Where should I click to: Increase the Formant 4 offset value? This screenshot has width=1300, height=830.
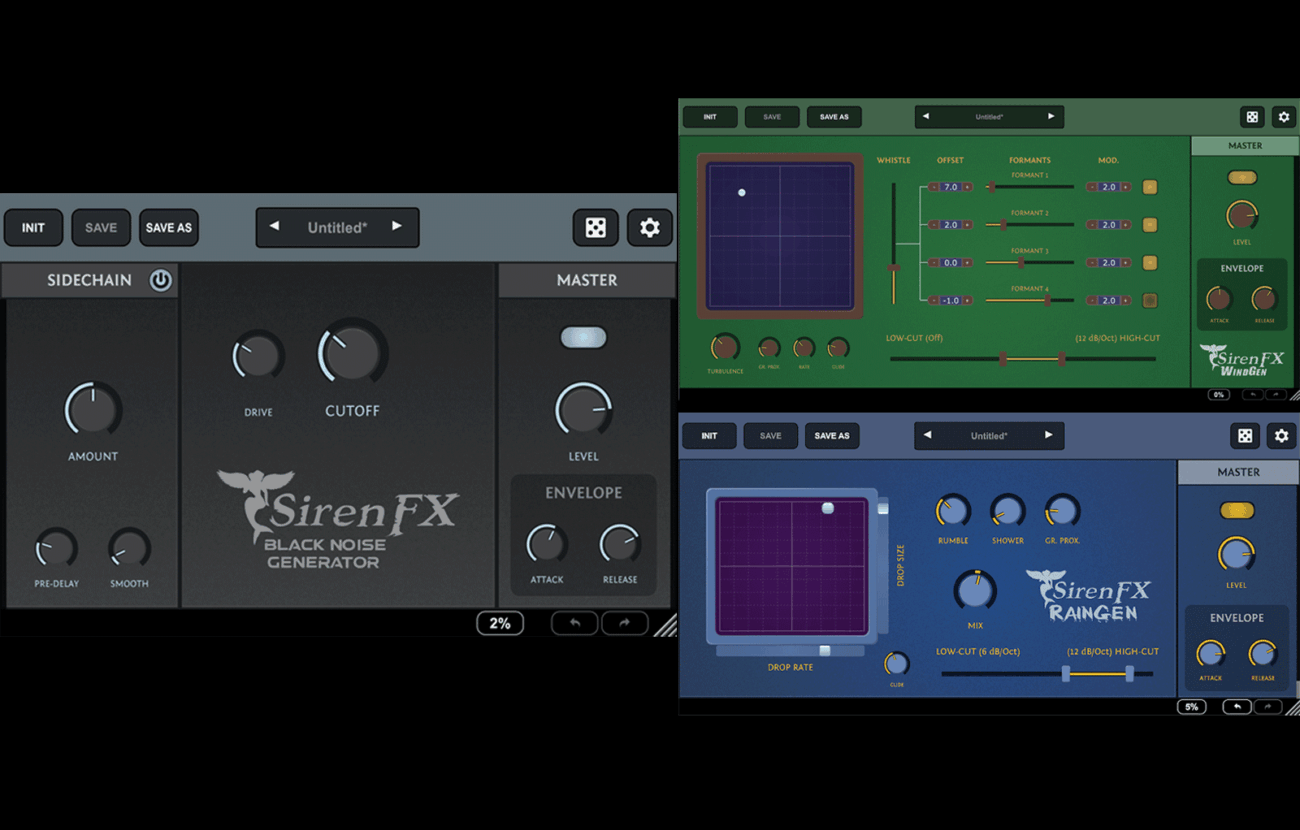coord(967,300)
